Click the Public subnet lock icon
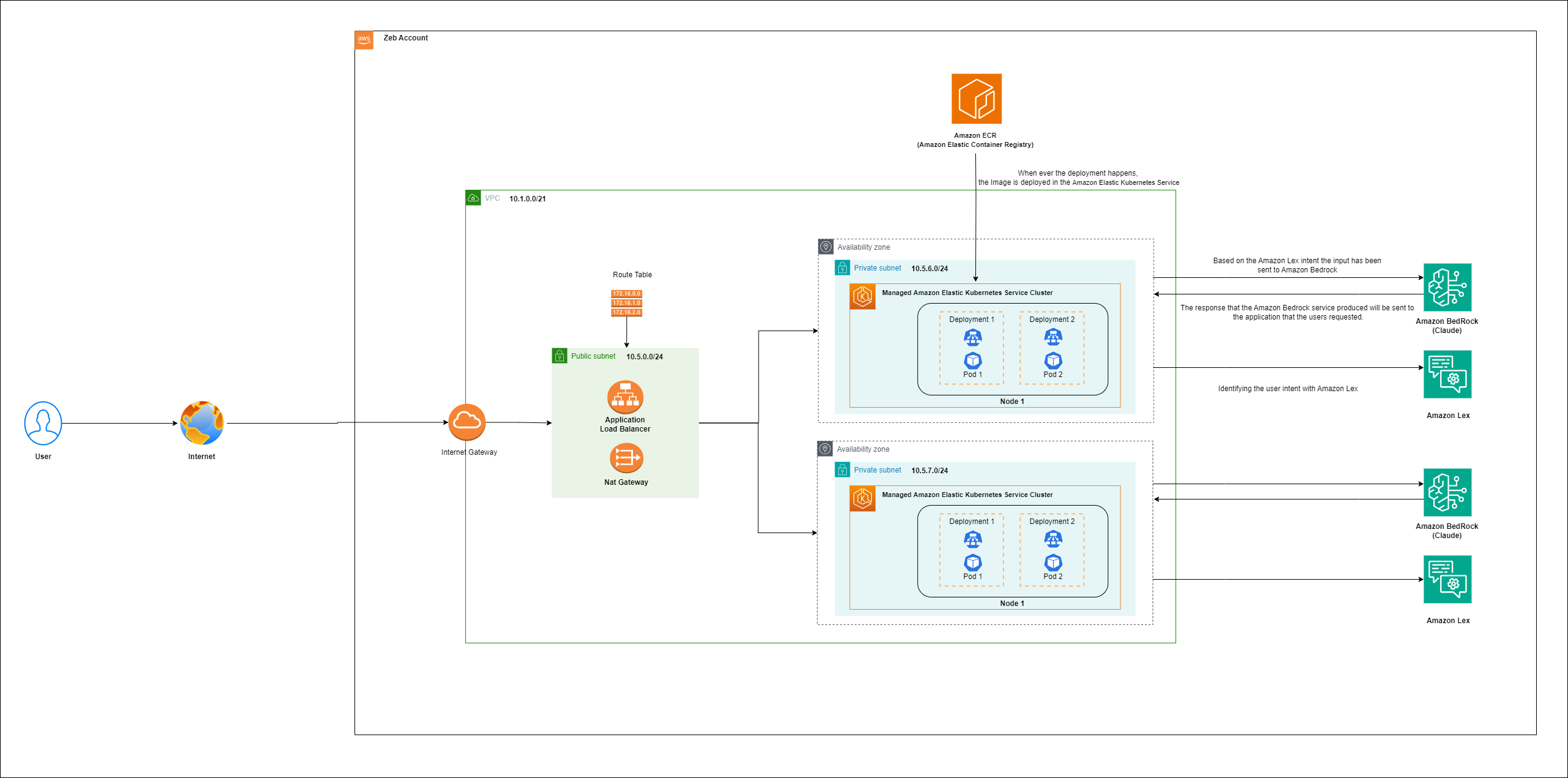 (560, 356)
